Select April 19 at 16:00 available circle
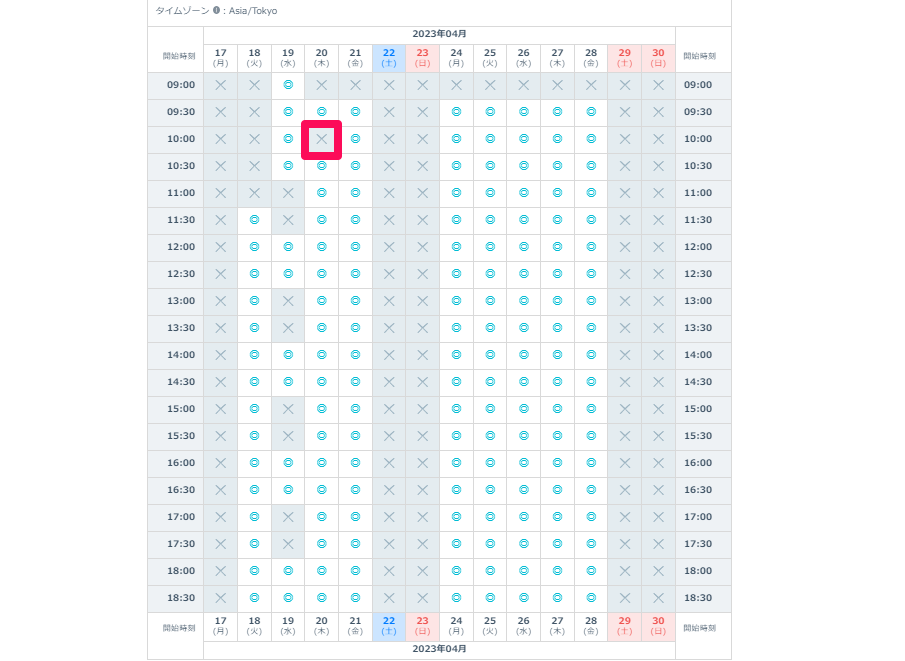This screenshot has height=661, width=905. pyautogui.click(x=288, y=463)
